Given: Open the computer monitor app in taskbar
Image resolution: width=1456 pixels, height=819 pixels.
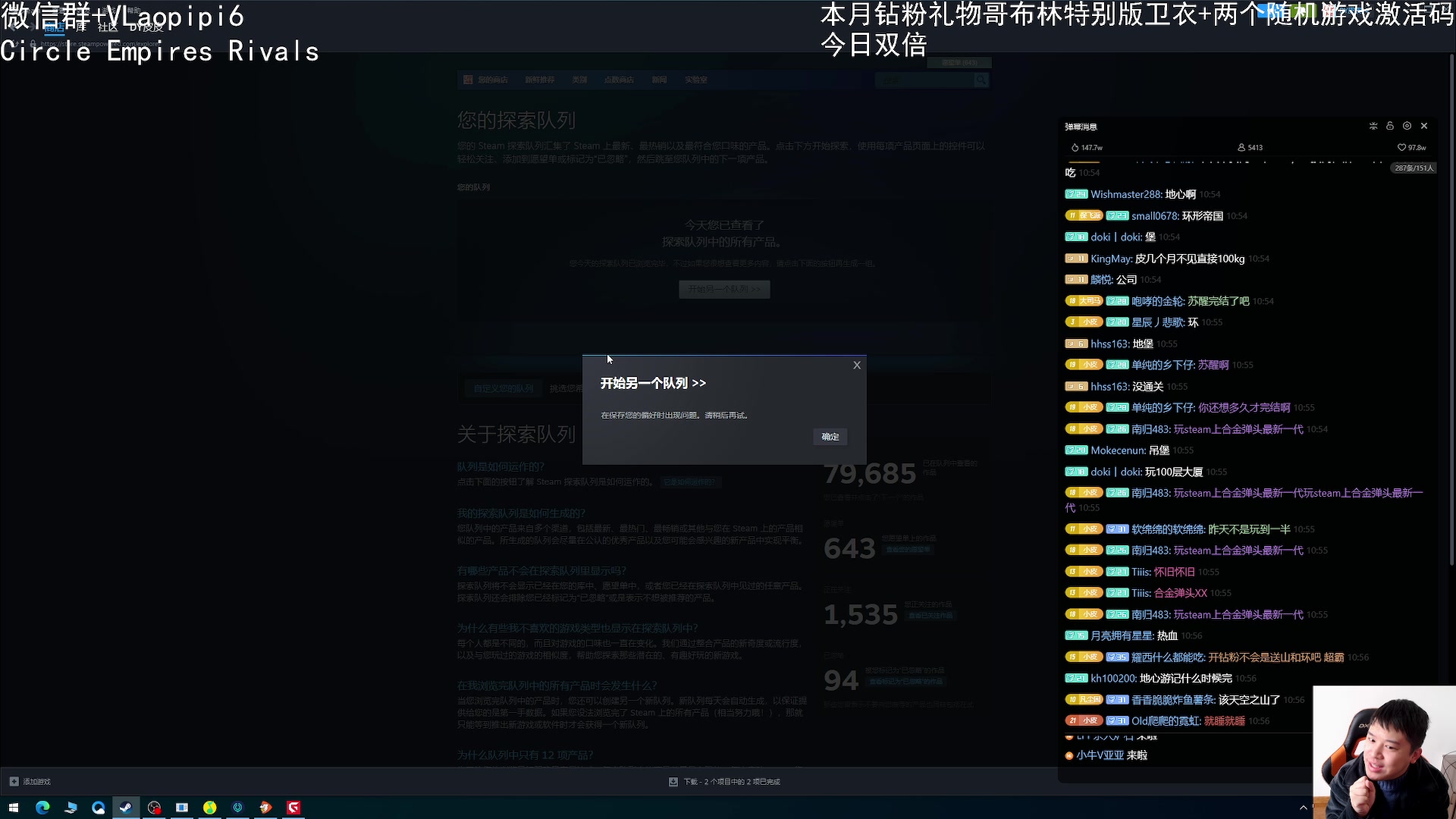Looking at the screenshot, I should (71, 808).
